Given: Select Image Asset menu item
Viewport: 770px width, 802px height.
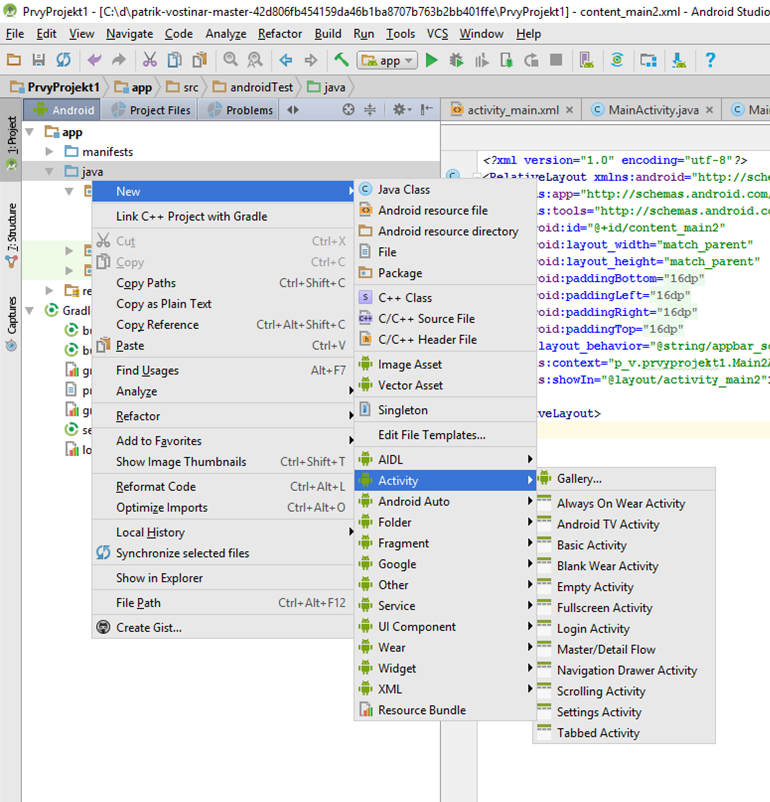Looking at the screenshot, I should [445, 364].
